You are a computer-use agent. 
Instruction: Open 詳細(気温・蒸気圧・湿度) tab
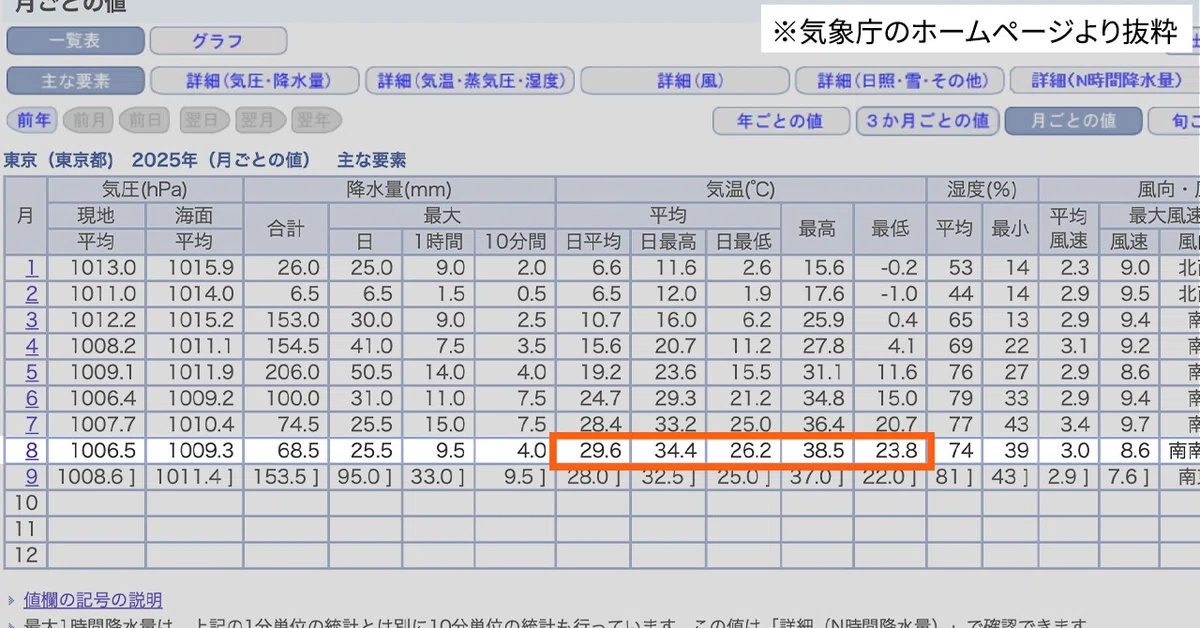[470, 81]
